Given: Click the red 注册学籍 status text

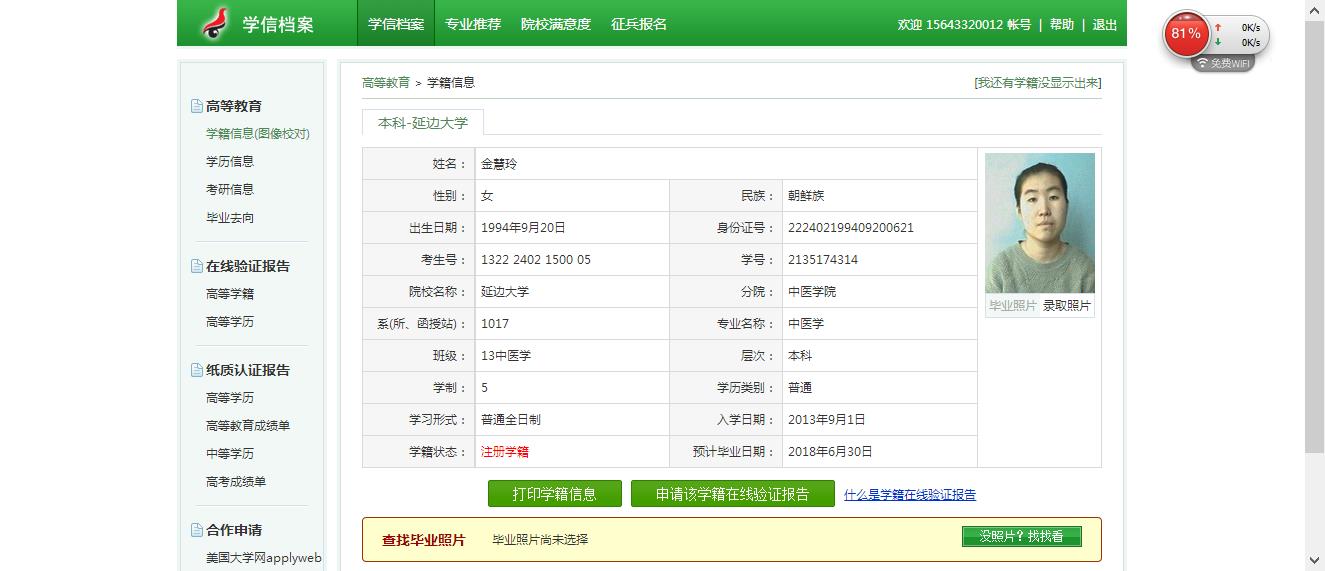Looking at the screenshot, I should (x=505, y=452).
